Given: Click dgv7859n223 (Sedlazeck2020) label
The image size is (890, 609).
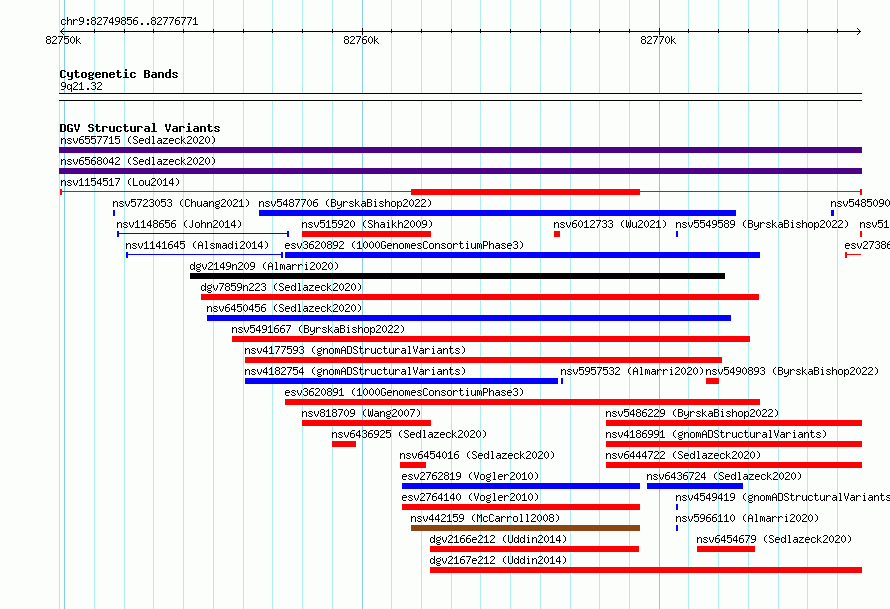Looking at the screenshot, I should (x=281, y=287).
